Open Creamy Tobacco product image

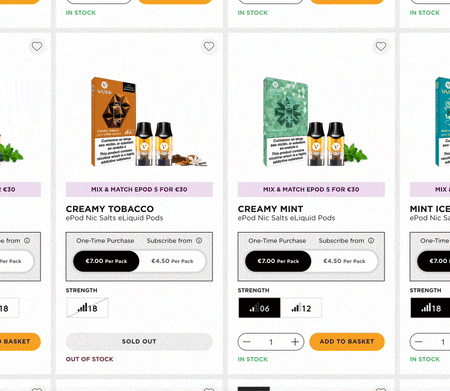[148, 122]
